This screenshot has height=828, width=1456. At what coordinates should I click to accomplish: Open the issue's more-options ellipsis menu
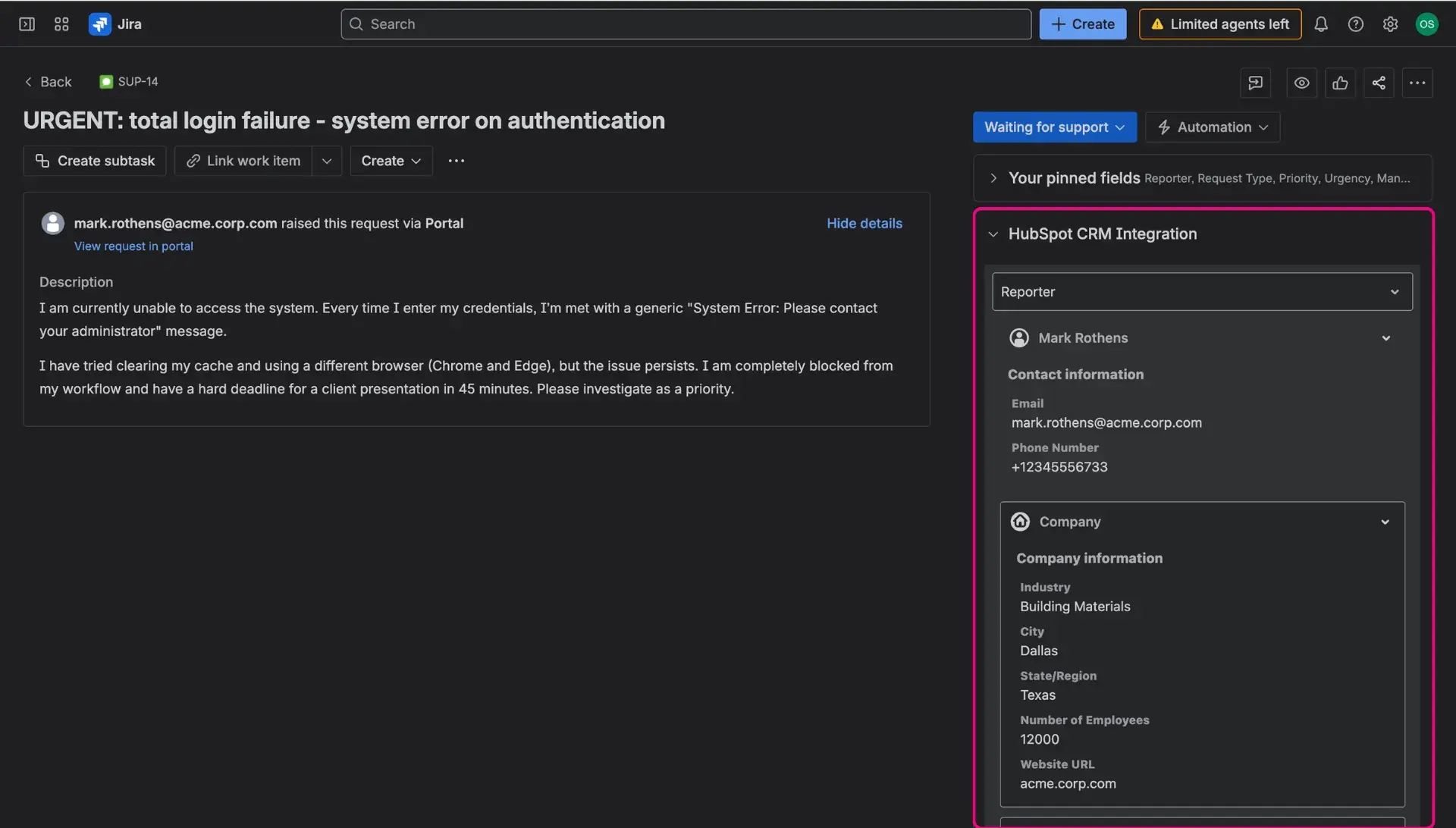click(1417, 83)
